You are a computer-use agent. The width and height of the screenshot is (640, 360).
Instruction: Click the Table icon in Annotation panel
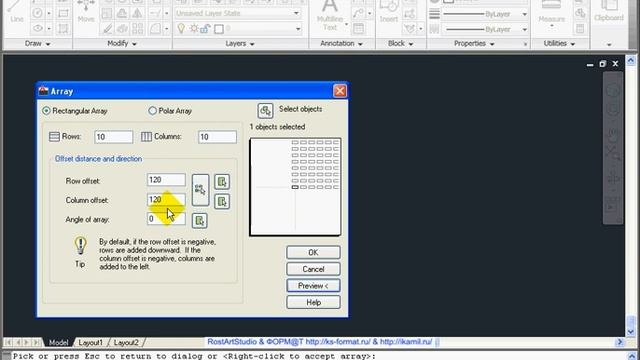(358, 29)
